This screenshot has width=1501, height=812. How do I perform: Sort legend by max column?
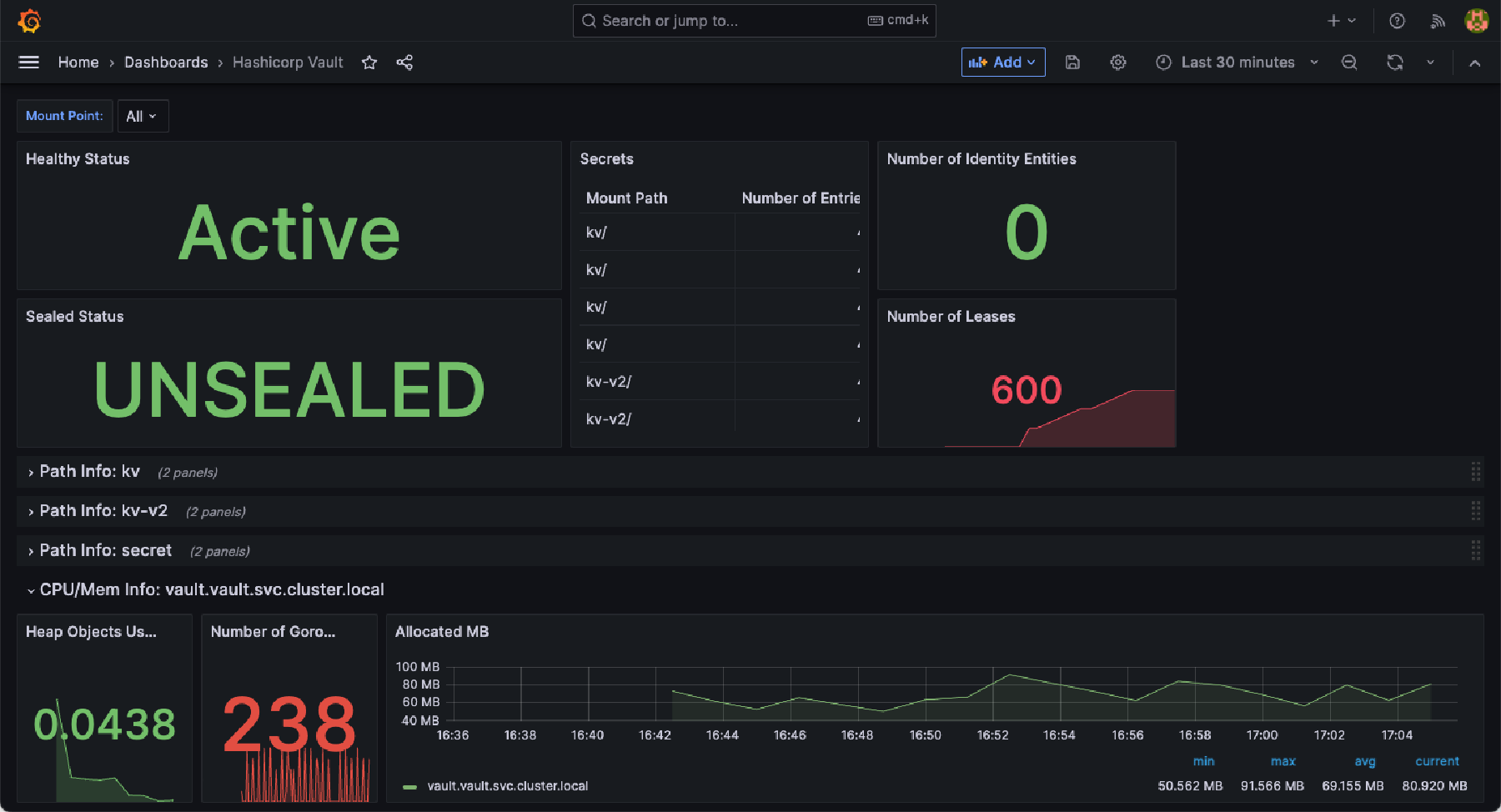(1283, 761)
